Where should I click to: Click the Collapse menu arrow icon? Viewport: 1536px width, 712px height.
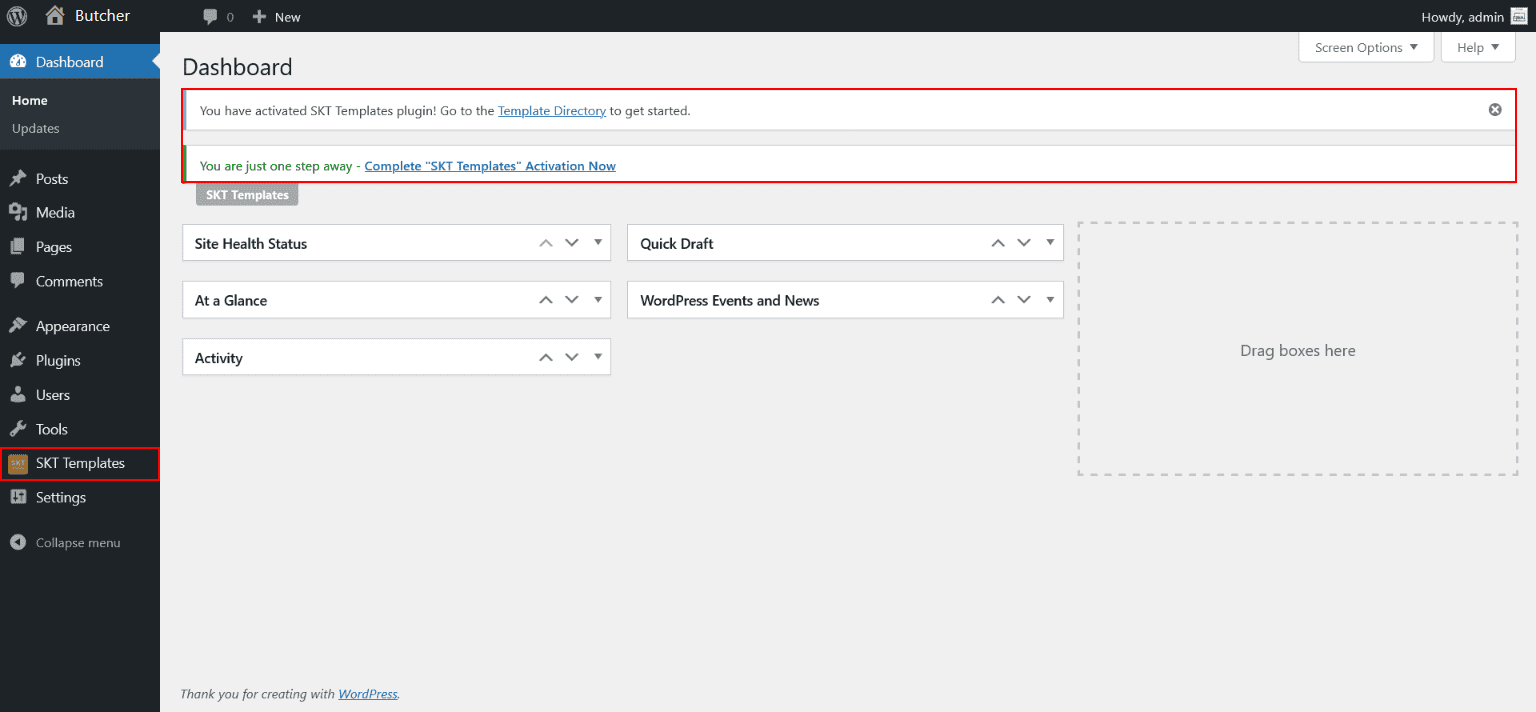[18, 543]
